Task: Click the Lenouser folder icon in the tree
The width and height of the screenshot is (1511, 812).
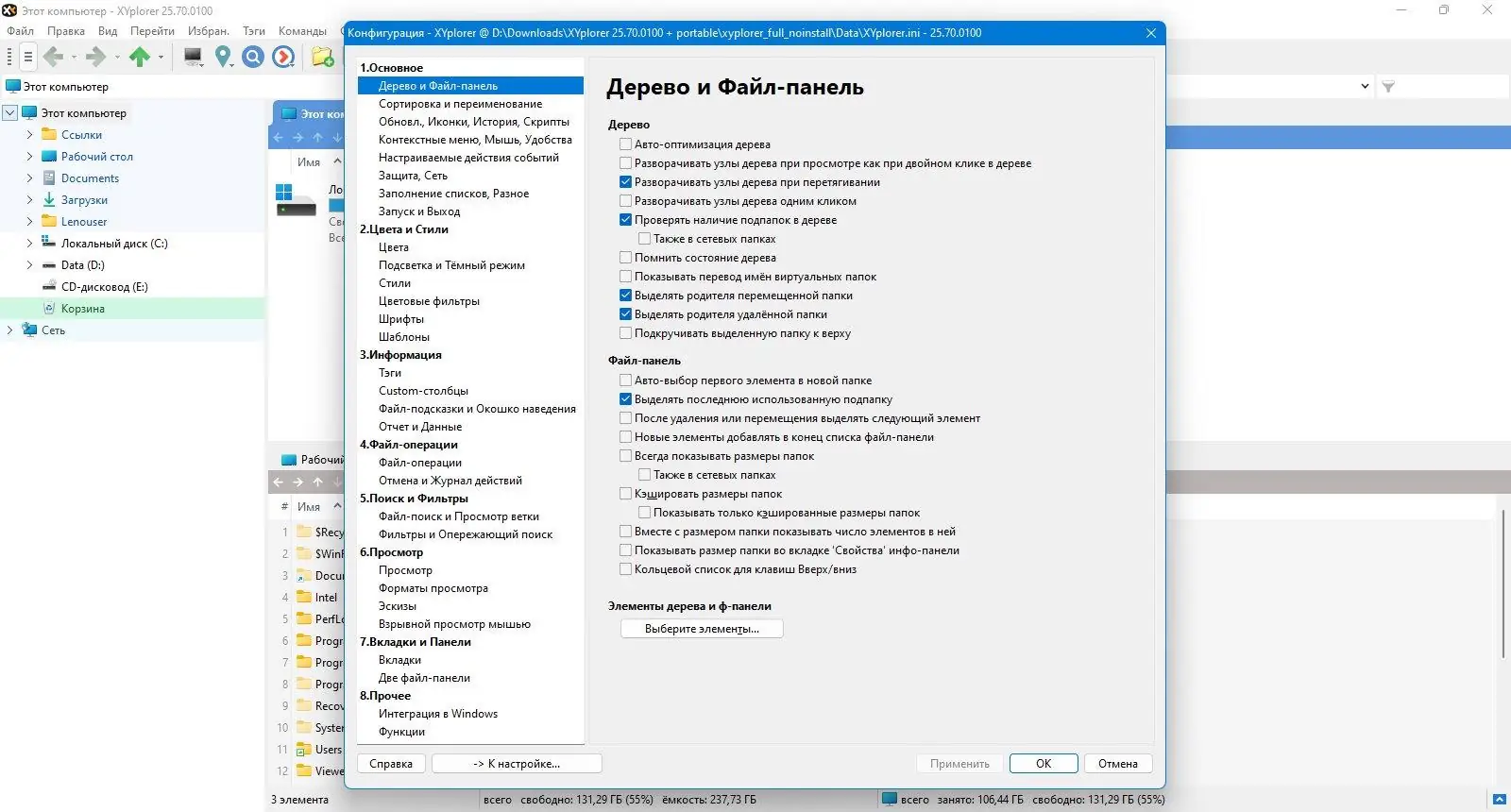Action: 49,222
